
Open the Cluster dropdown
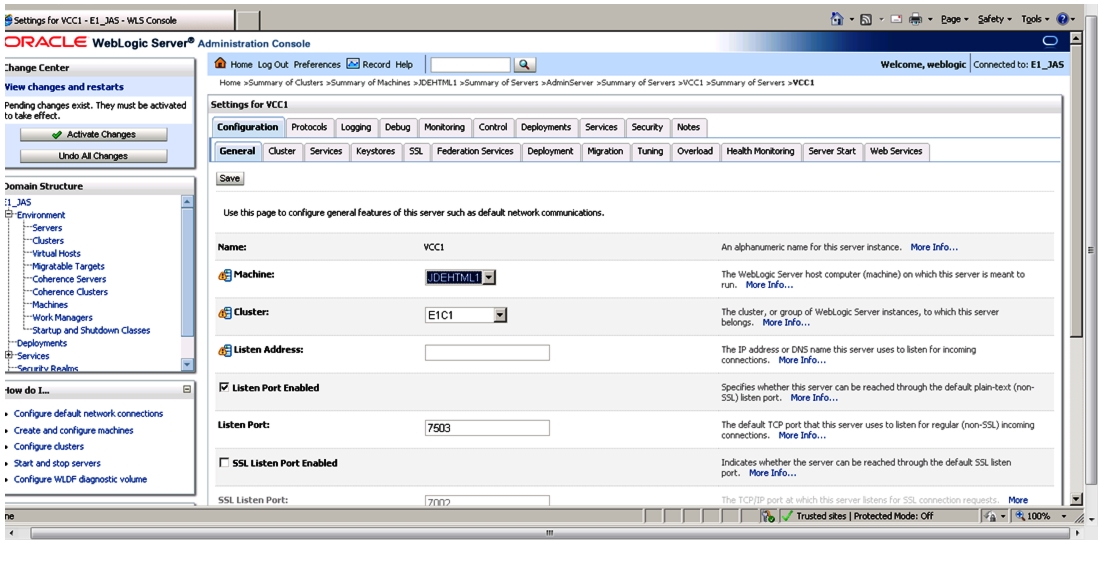(x=499, y=315)
